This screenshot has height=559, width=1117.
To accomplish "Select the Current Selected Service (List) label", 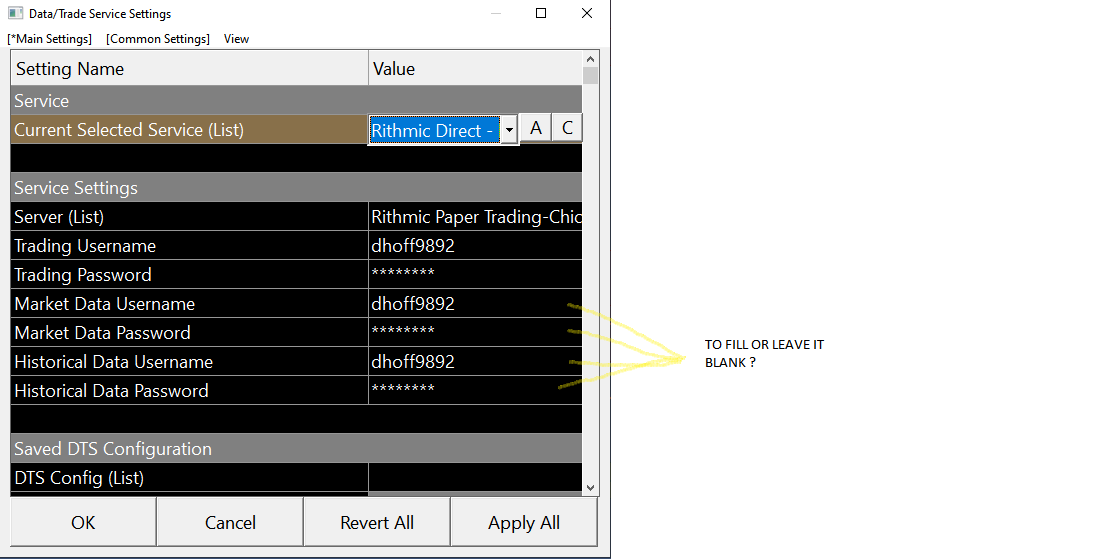I will click(129, 130).
